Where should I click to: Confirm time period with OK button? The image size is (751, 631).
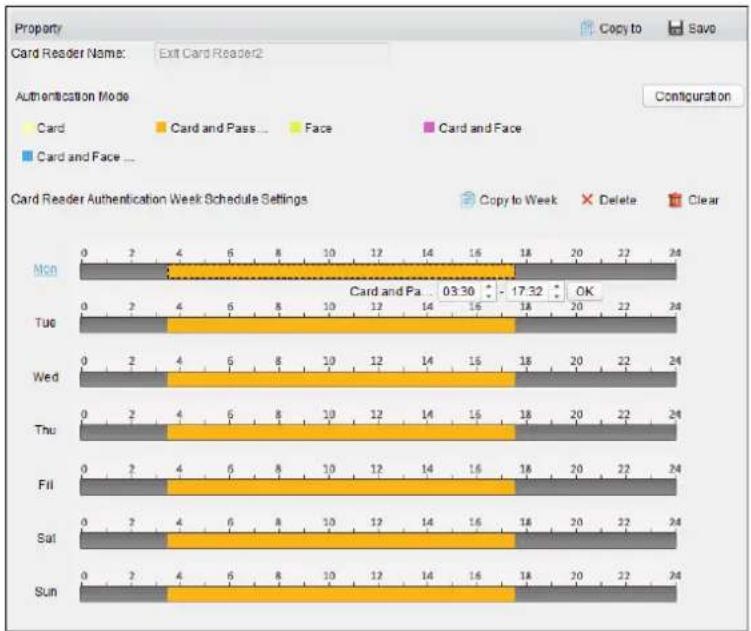tap(584, 291)
